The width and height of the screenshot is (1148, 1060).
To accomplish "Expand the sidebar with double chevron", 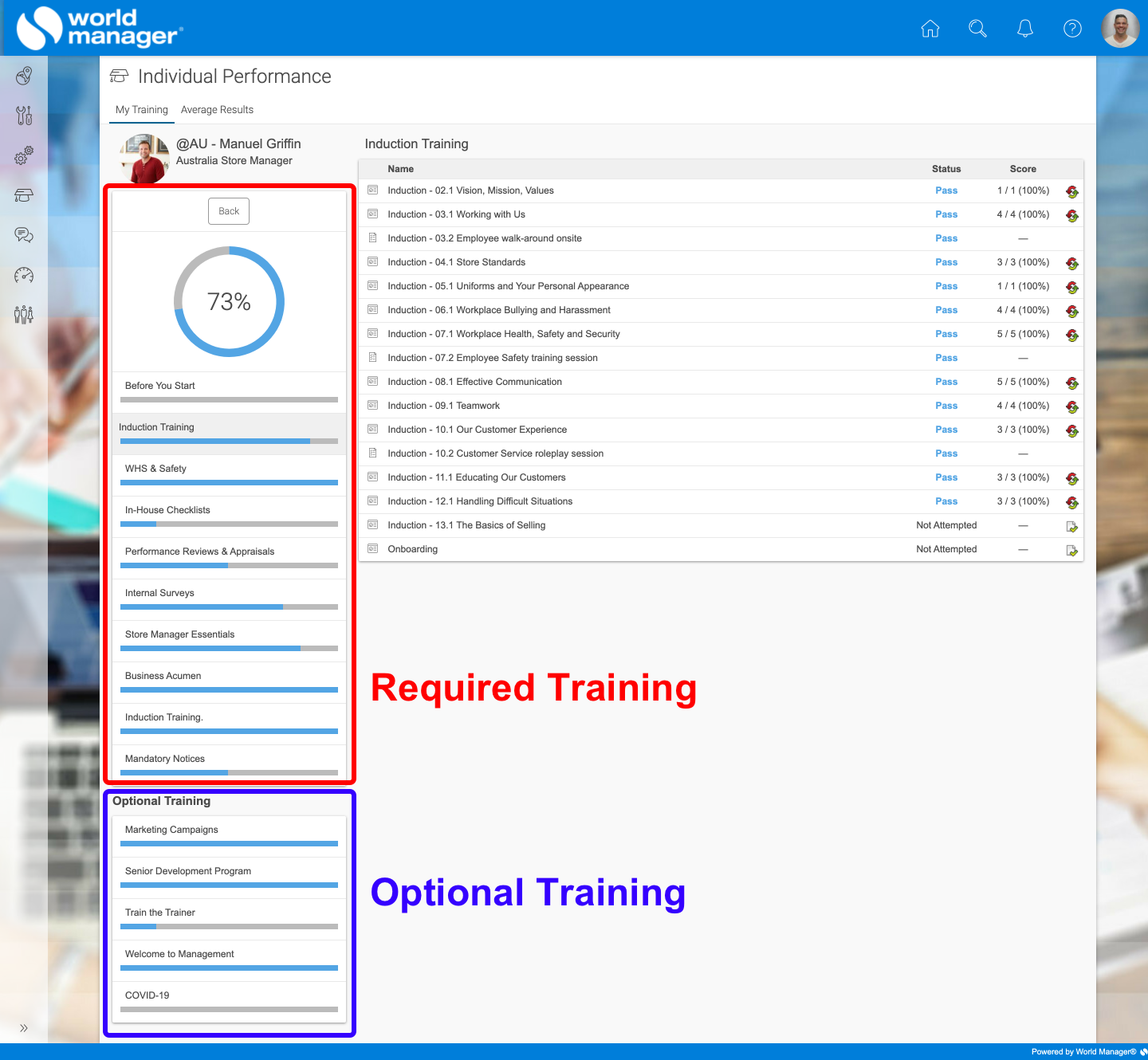I will 24,1028.
